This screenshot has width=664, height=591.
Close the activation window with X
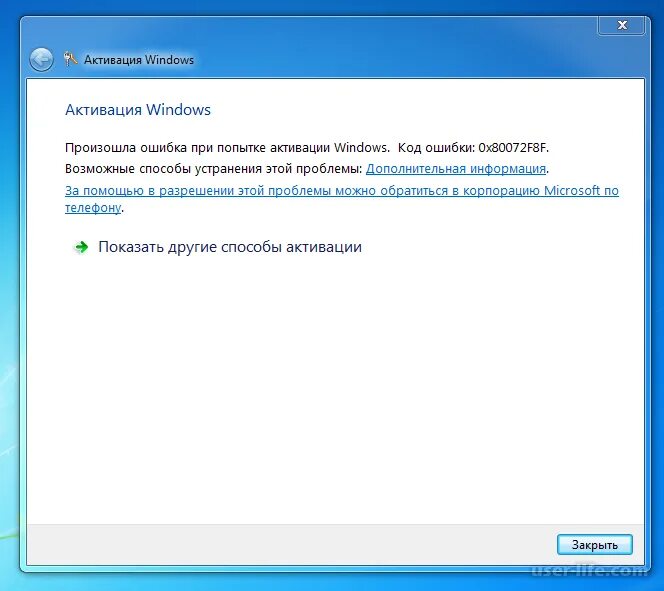(622, 25)
